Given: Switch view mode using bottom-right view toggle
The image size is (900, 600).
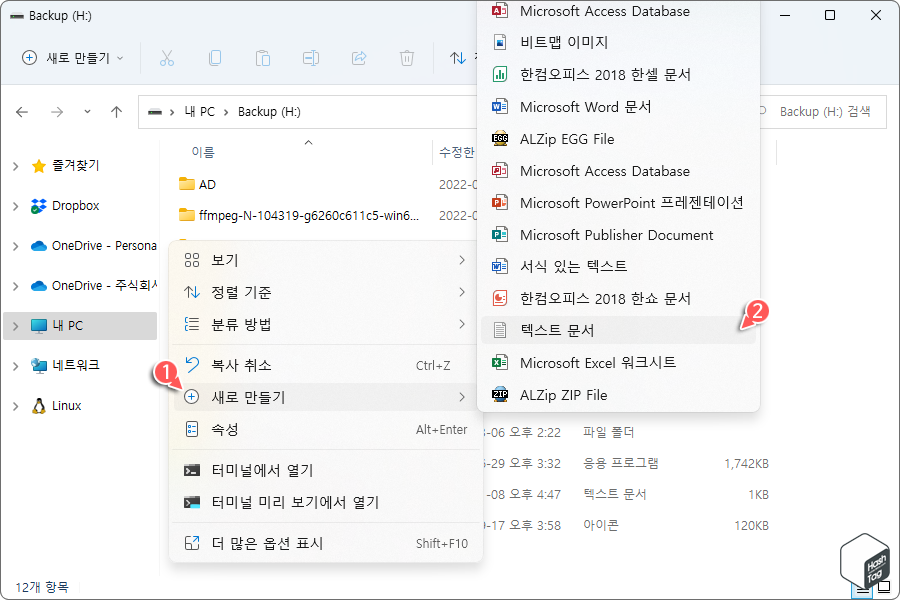Looking at the screenshot, I should [x=884, y=589].
